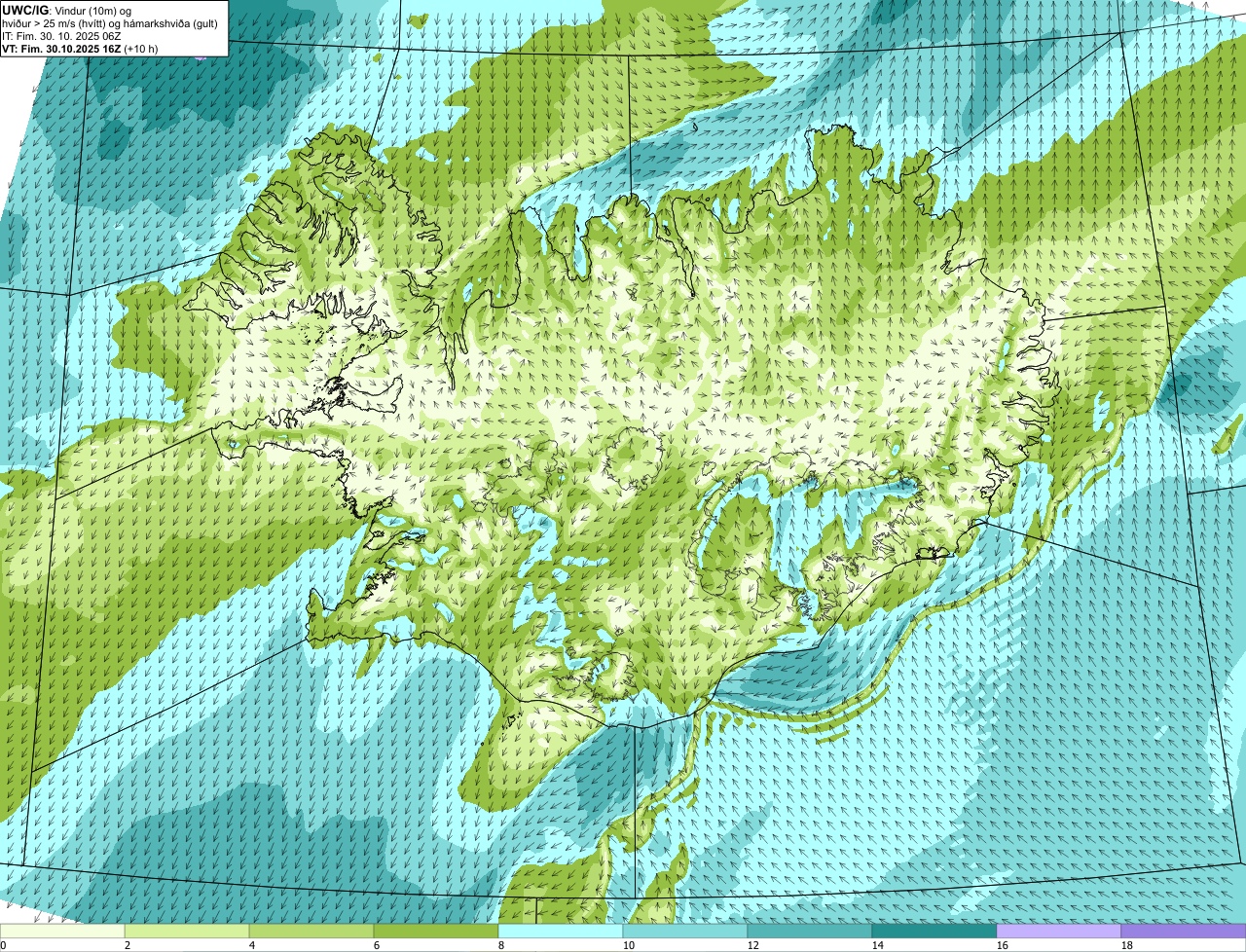Viewport: 1246px width, 952px height.
Task: Click the 12–14 m/s teal legend swatch
Action: point(810,932)
